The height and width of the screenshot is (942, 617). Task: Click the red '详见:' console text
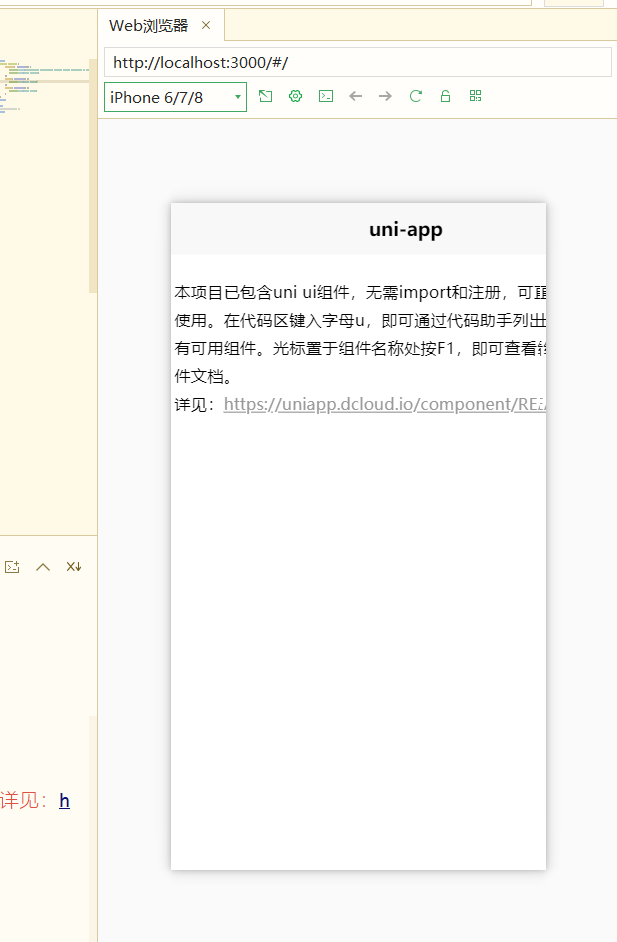click(x=25, y=801)
